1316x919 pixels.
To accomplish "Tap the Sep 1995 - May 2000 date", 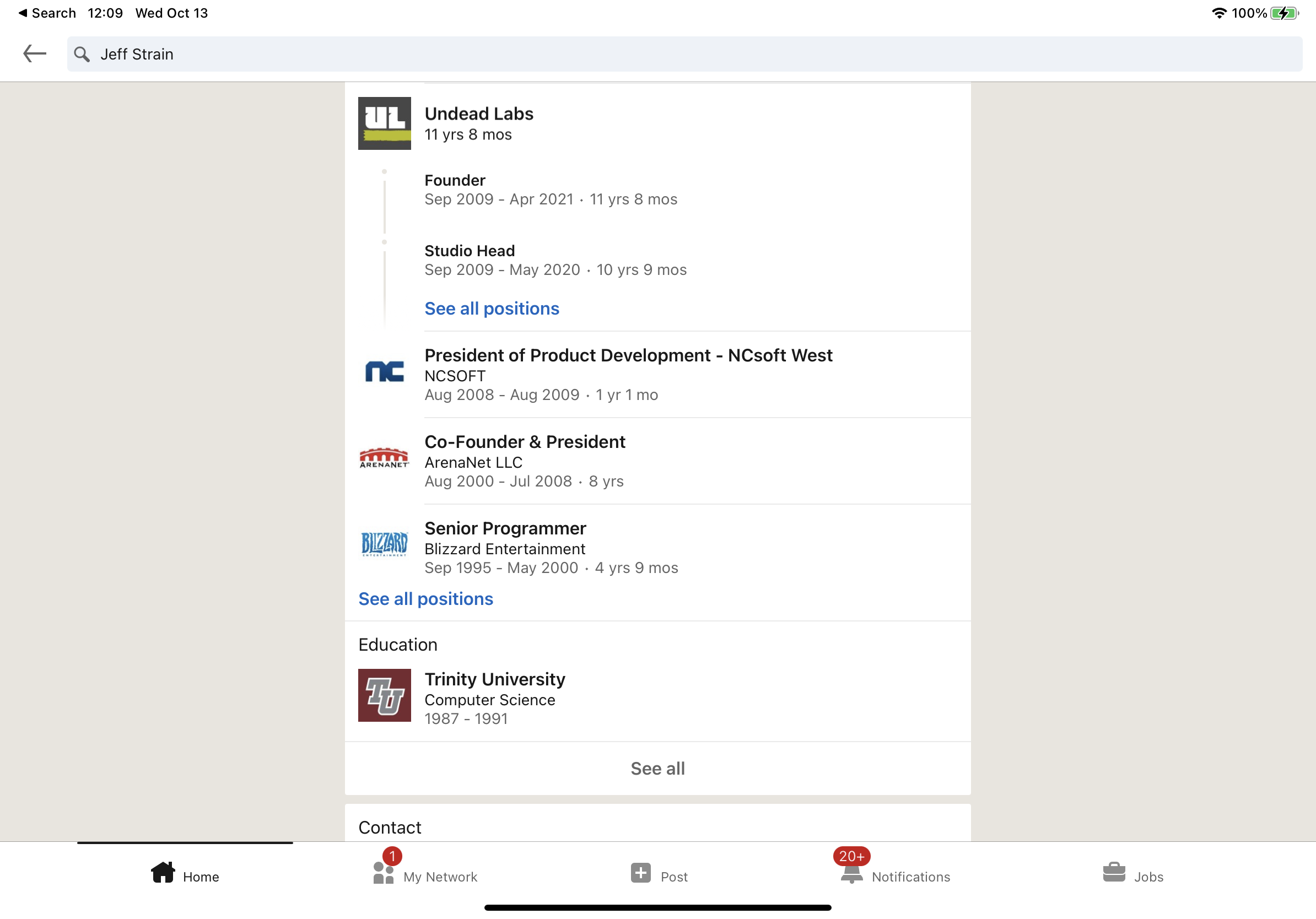I will [x=501, y=569].
